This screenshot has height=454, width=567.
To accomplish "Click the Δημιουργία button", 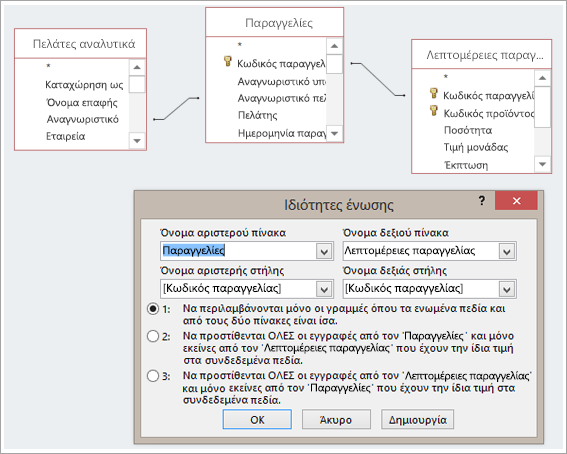I will coord(417,420).
